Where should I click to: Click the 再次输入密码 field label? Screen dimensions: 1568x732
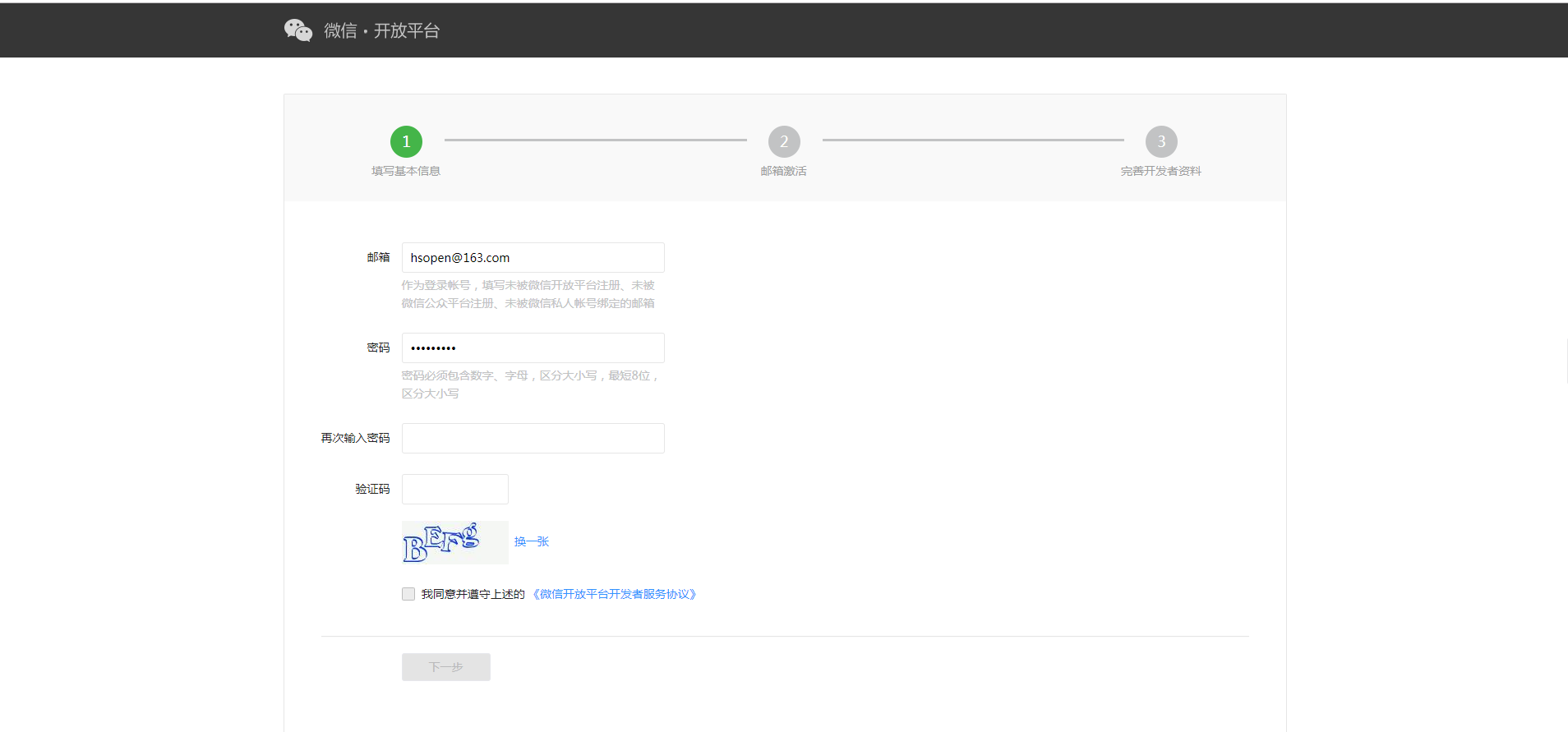click(x=355, y=438)
